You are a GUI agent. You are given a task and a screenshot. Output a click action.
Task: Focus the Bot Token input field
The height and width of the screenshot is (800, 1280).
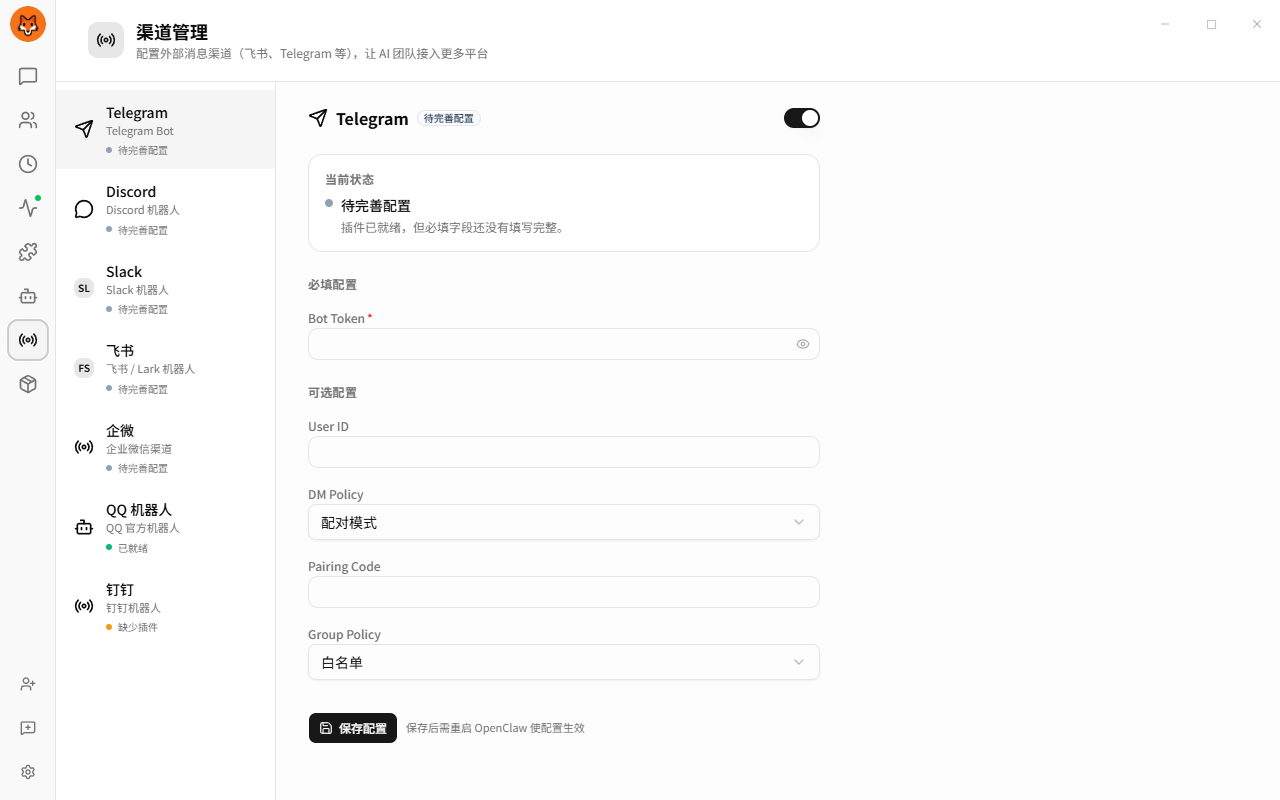[564, 344]
